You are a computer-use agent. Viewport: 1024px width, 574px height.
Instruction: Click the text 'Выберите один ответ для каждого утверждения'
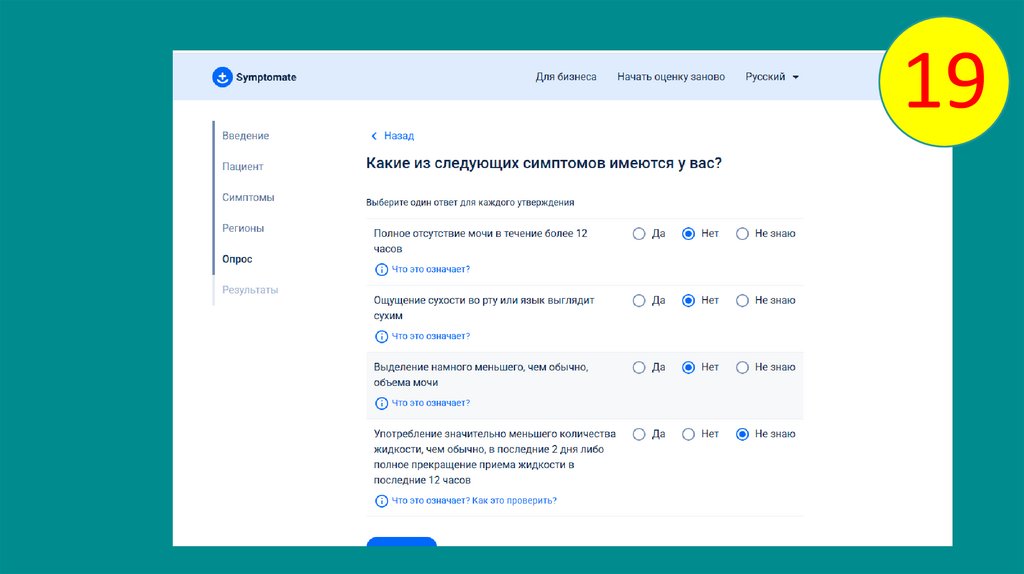[x=470, y=202]
